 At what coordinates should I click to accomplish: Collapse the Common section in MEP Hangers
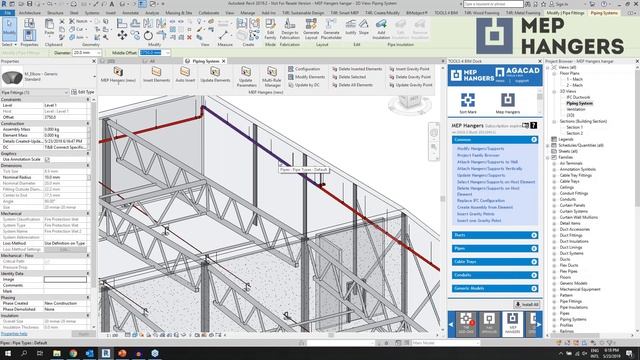tap(534, 140)
